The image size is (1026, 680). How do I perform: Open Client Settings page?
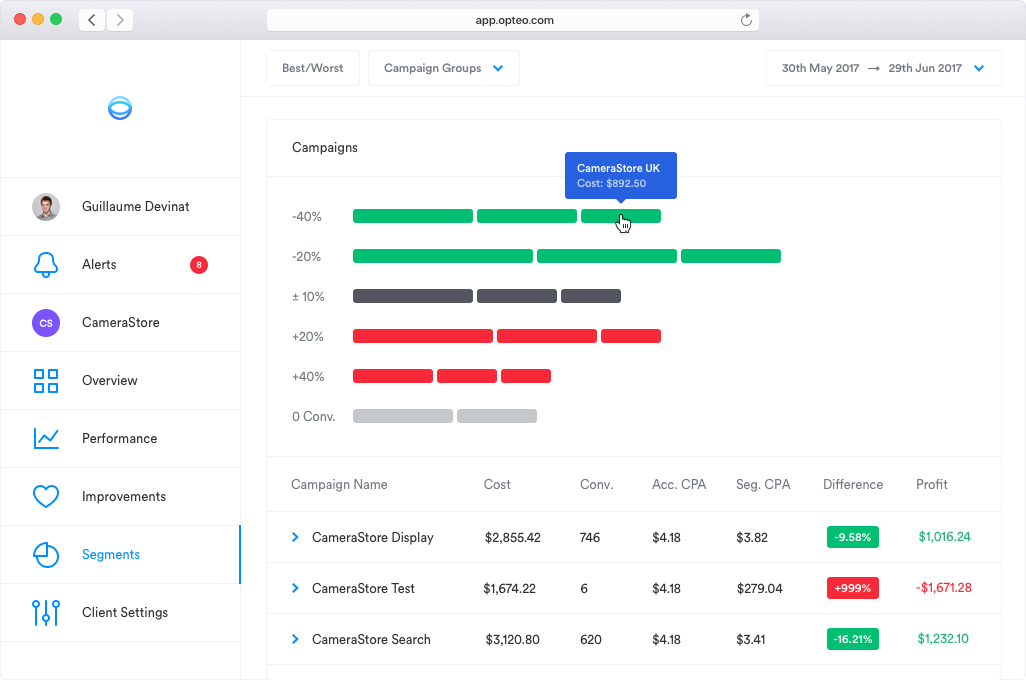pyautogui.click(x=120, y=613)
